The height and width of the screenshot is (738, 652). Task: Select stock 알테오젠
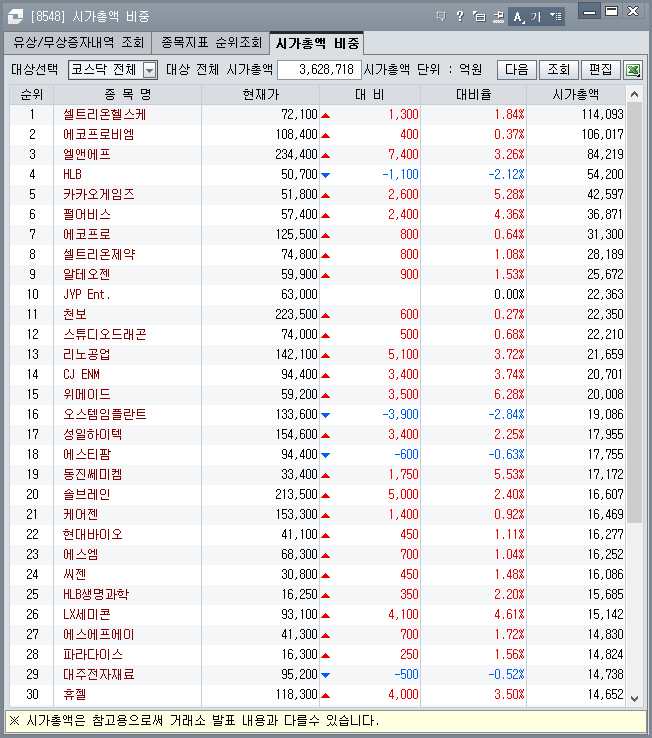click(x=87, y=274)
